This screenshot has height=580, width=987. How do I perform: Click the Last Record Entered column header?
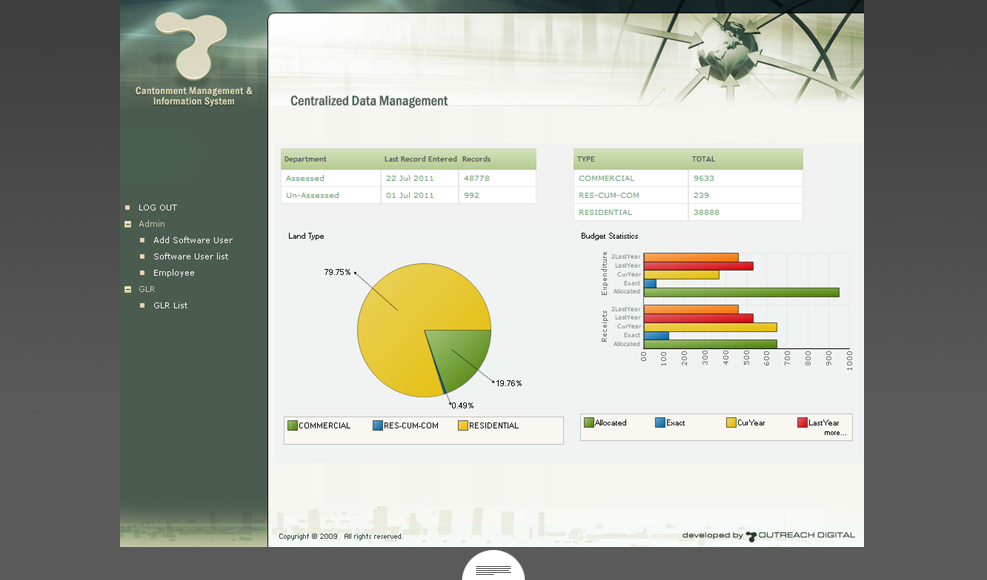coord(420,159)
